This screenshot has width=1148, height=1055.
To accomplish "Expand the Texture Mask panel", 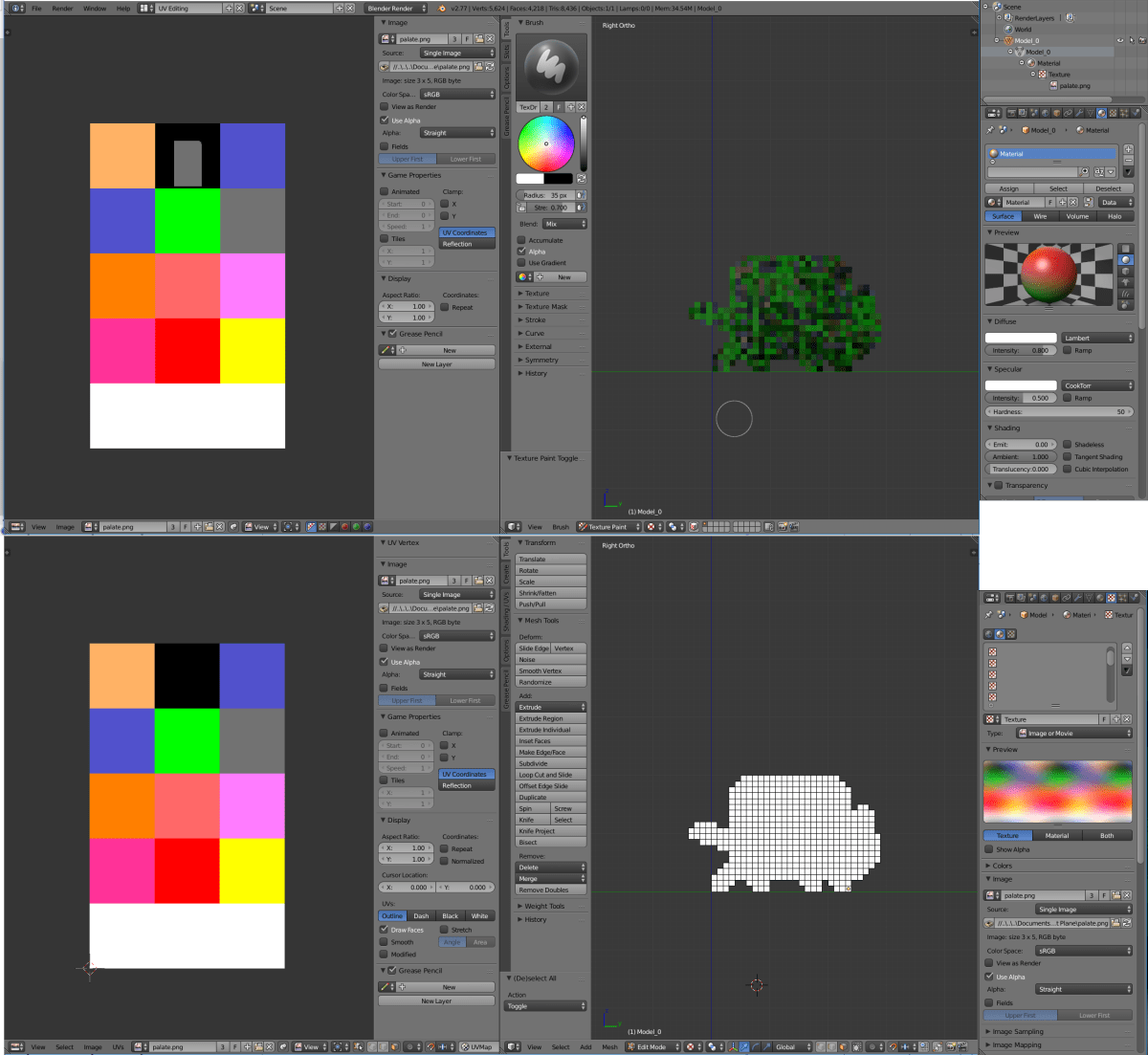I will point(545,307).
